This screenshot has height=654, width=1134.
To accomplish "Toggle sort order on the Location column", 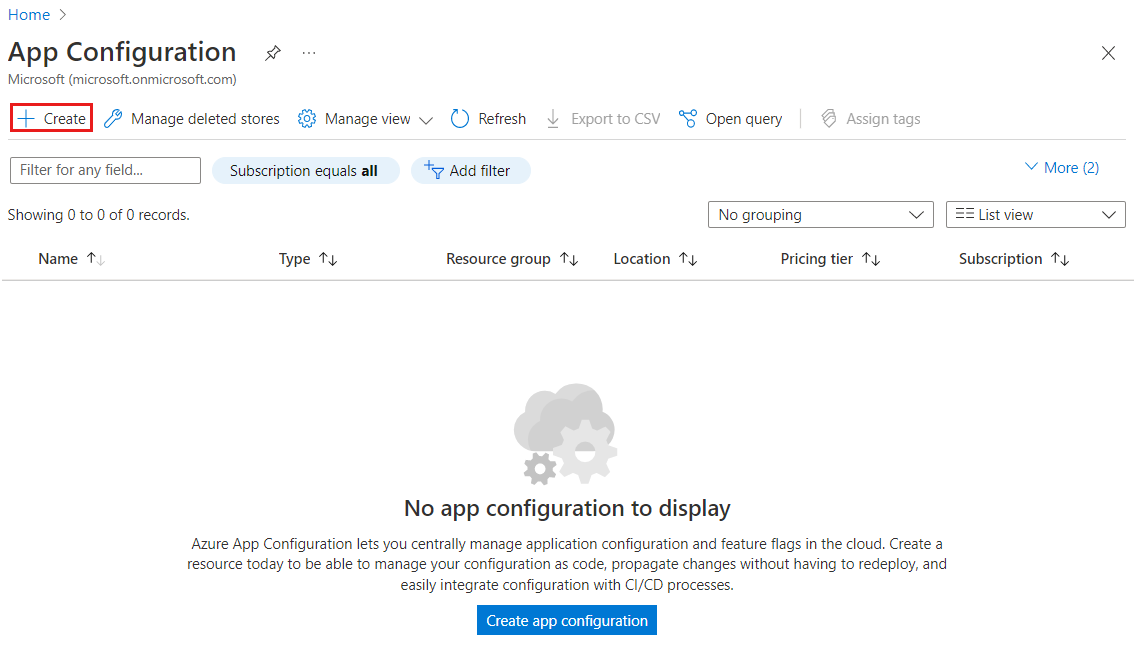I will click(690, 258).
